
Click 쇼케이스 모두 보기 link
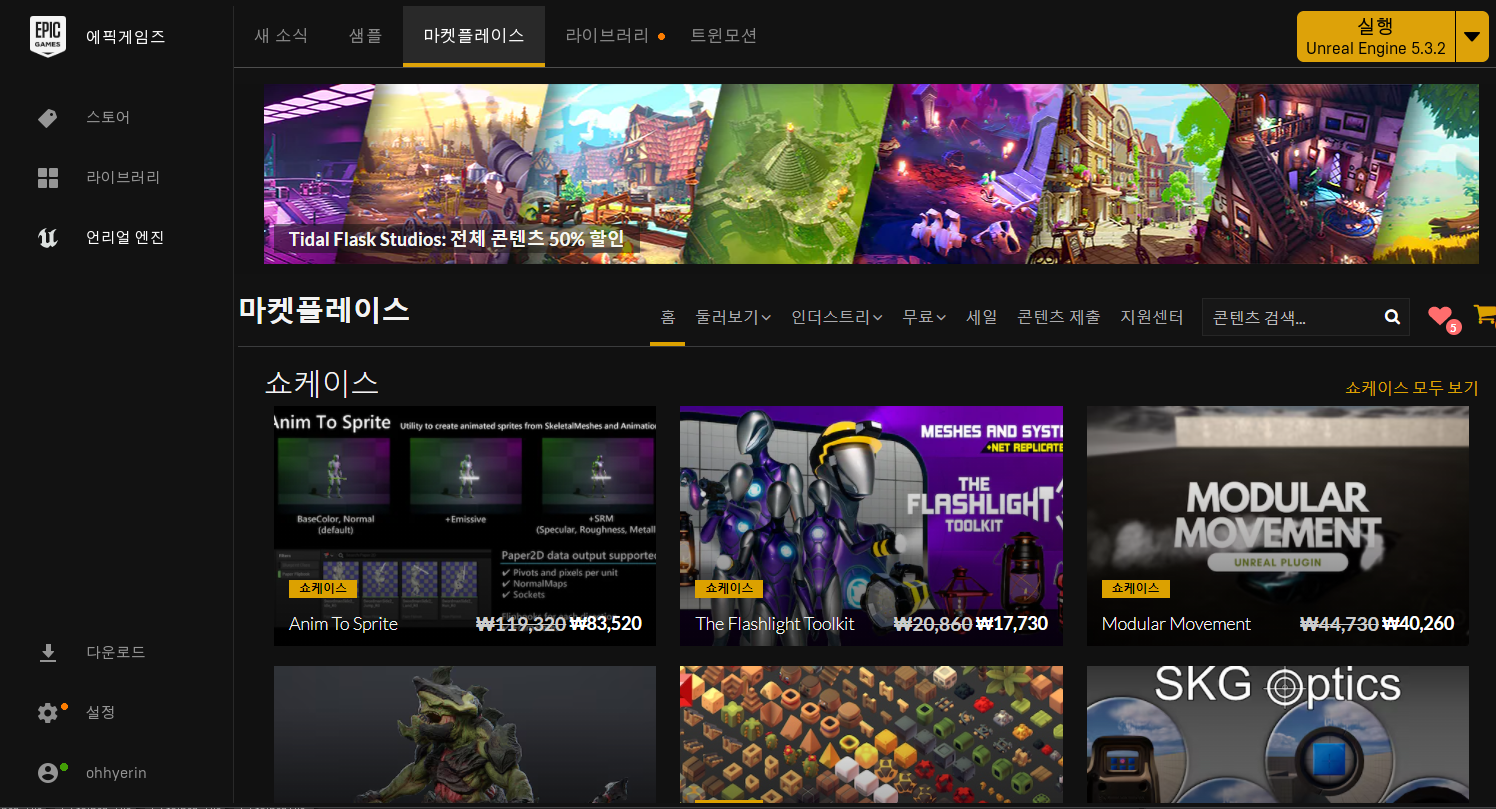[1411, 388]
